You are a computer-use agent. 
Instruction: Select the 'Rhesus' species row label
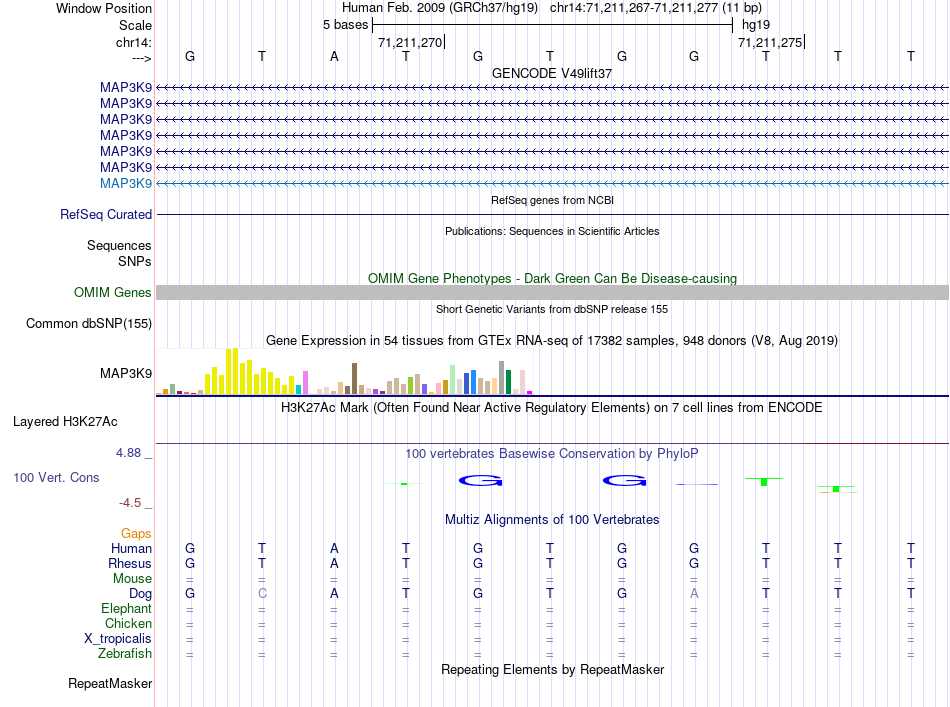(x=130, y=563)
